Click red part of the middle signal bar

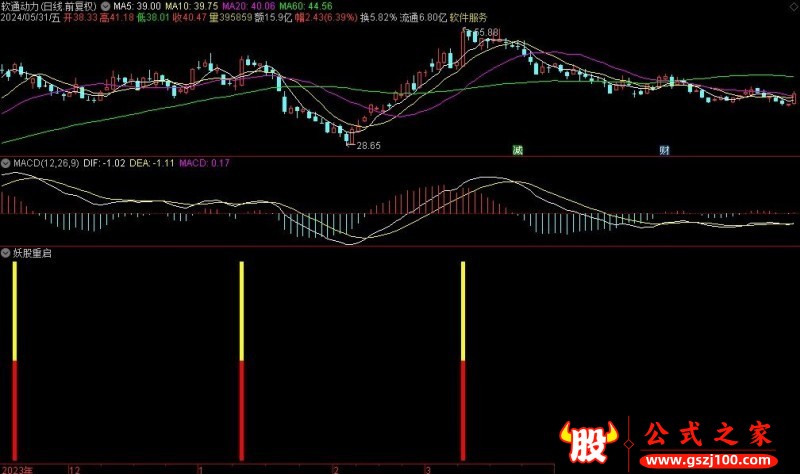pyautogui.click(x=242, y=410)
